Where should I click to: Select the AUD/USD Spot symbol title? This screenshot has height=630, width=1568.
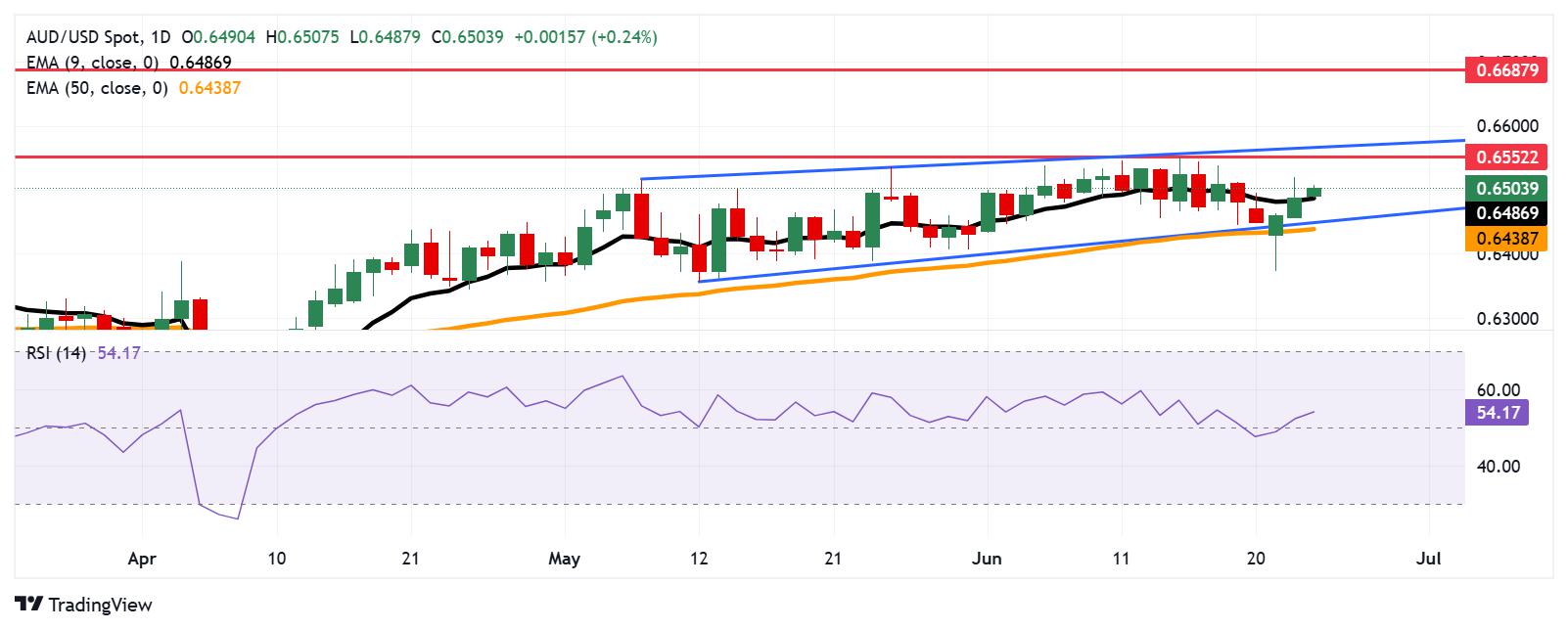83,37
